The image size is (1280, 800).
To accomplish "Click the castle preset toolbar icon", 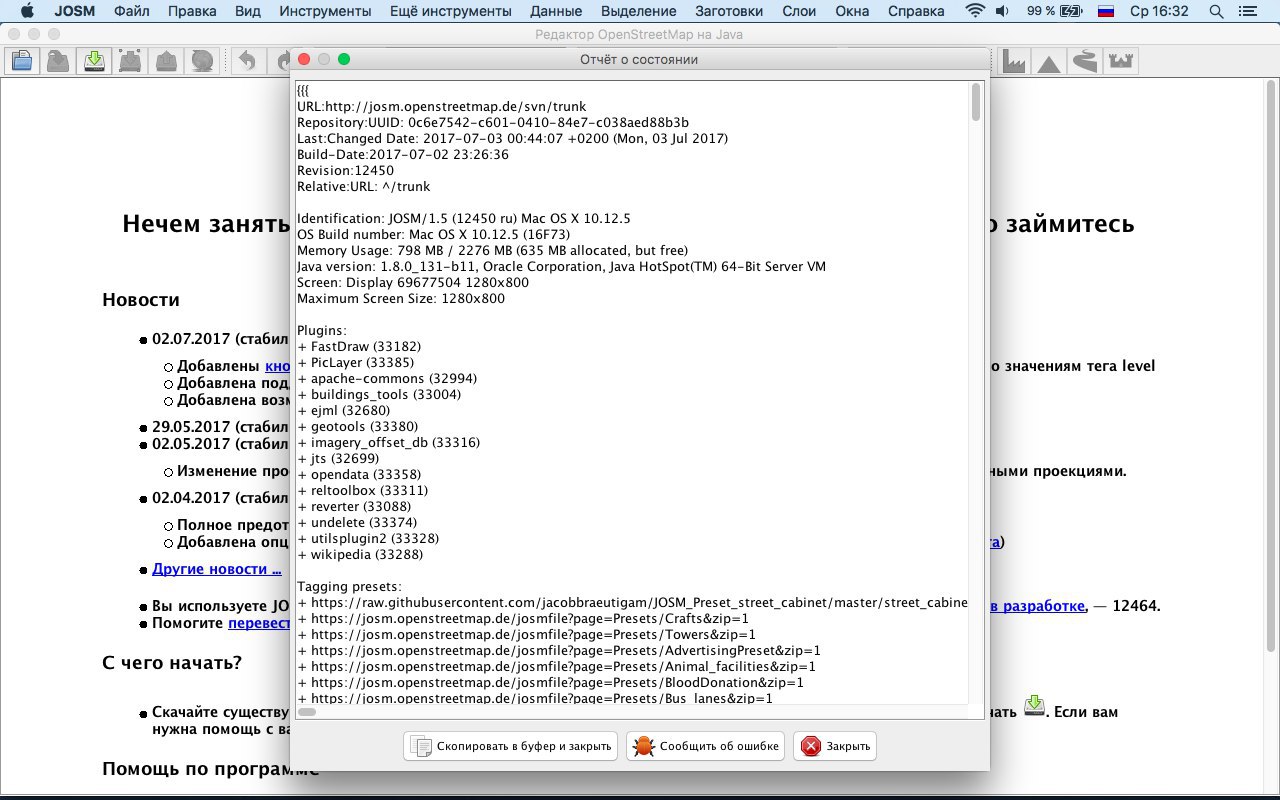I will pyautogui.click(x=1121, y=61).
